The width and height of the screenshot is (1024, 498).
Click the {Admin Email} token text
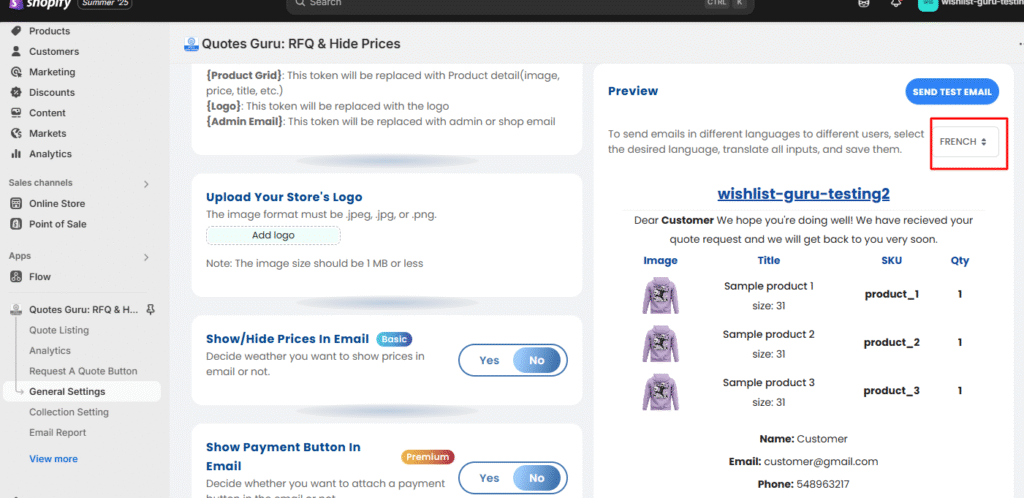point(245,121)
